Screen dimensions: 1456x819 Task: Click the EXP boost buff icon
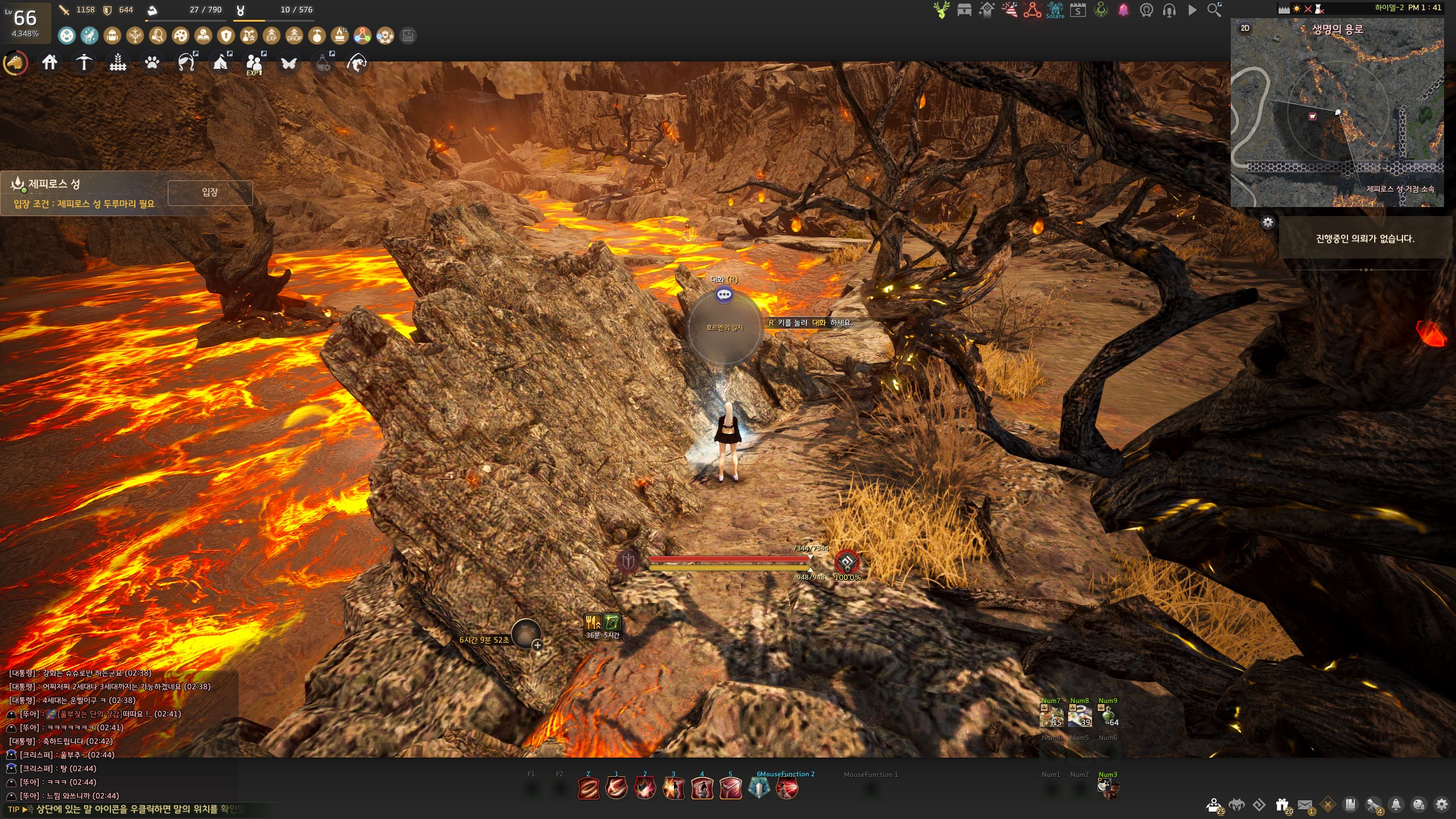[271, 36]
